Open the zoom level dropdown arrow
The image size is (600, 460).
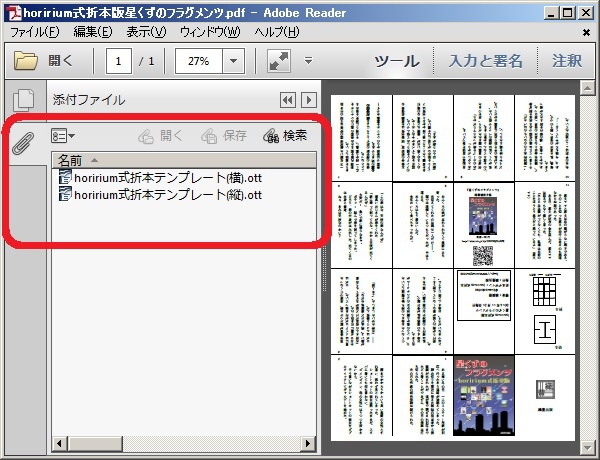point(233,61)
